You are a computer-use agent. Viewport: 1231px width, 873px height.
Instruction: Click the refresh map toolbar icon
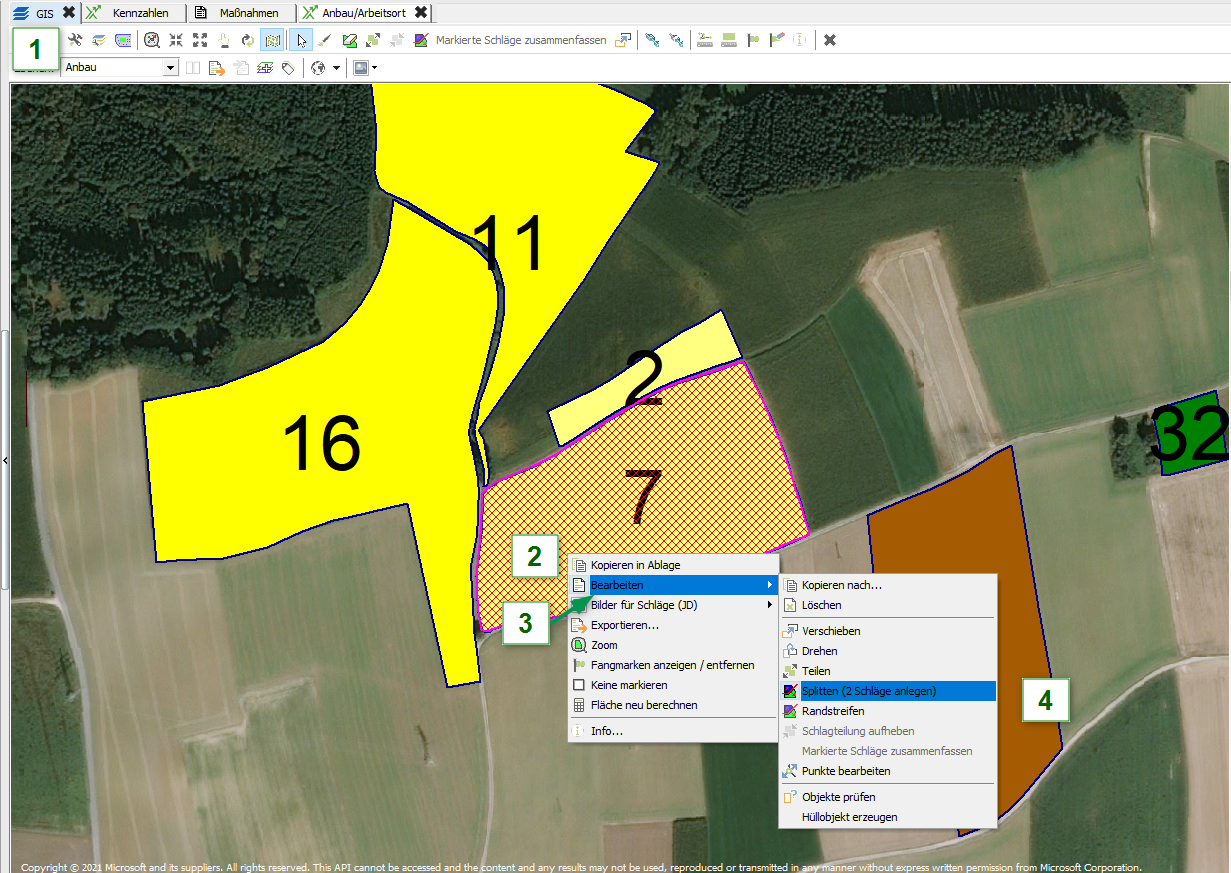click(x=247, y=40)
